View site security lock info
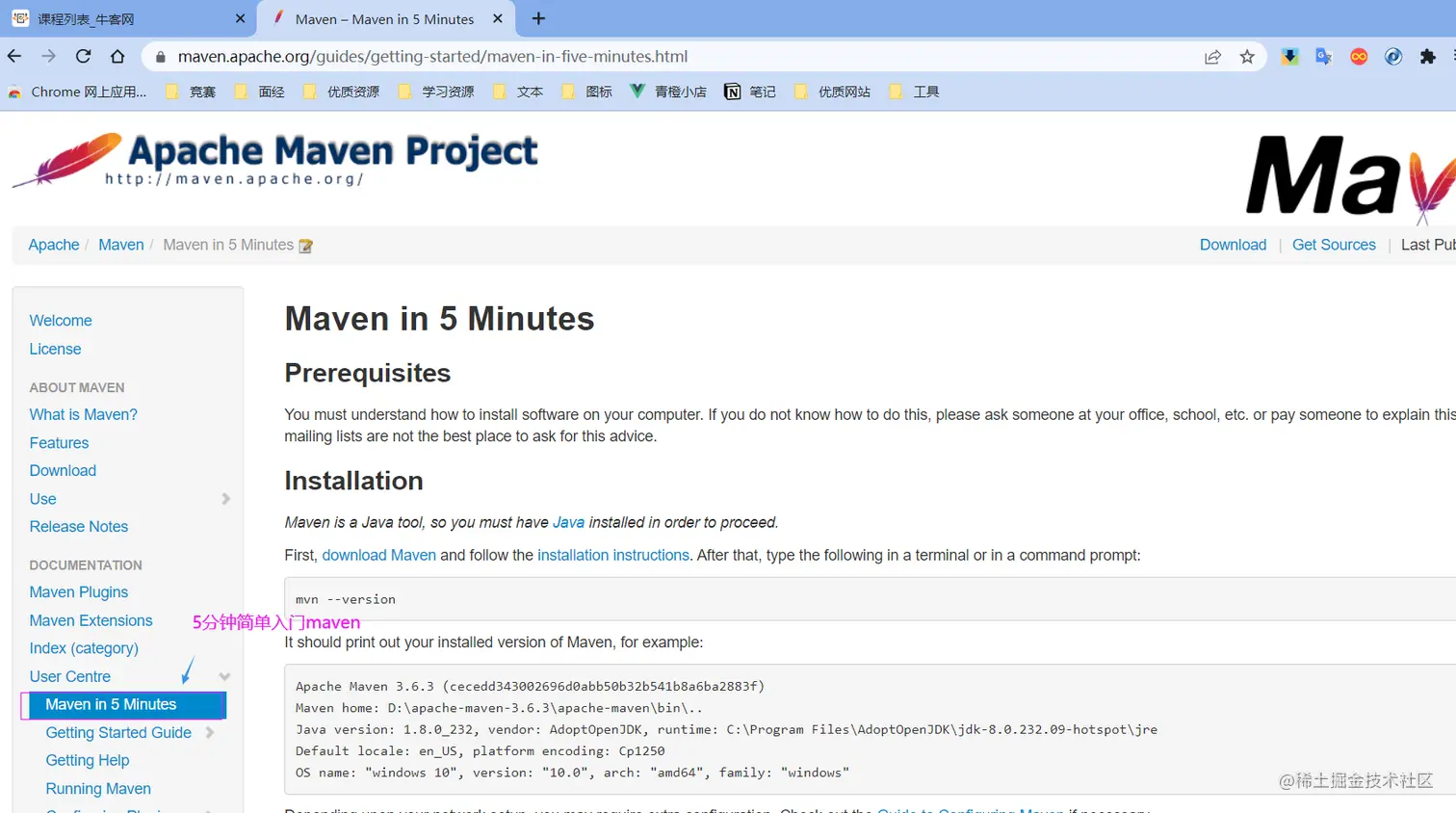 (x=161, y=57)
